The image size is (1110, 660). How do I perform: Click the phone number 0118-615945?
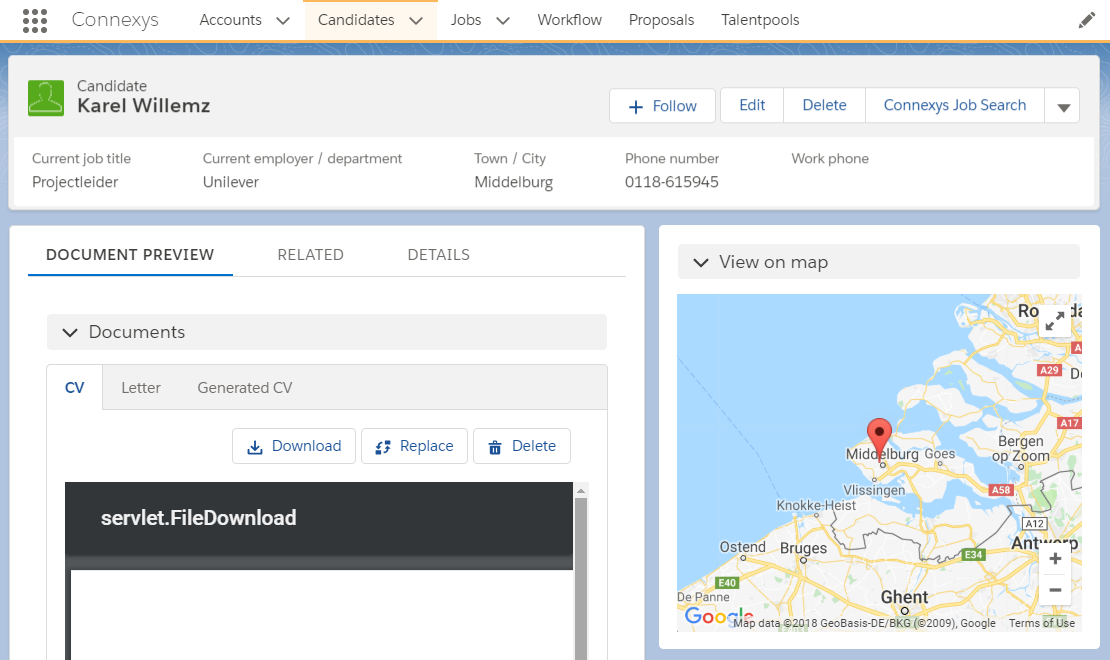tap(671, 182)
